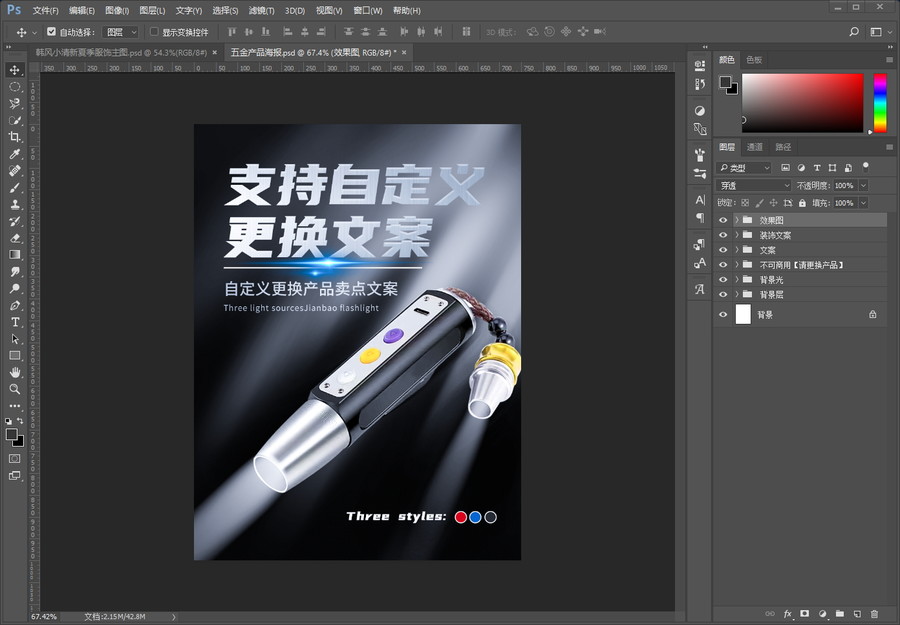Screen dimensions: 900x625
Task: Switch to the 色板 panel tab
Action: 754,59
